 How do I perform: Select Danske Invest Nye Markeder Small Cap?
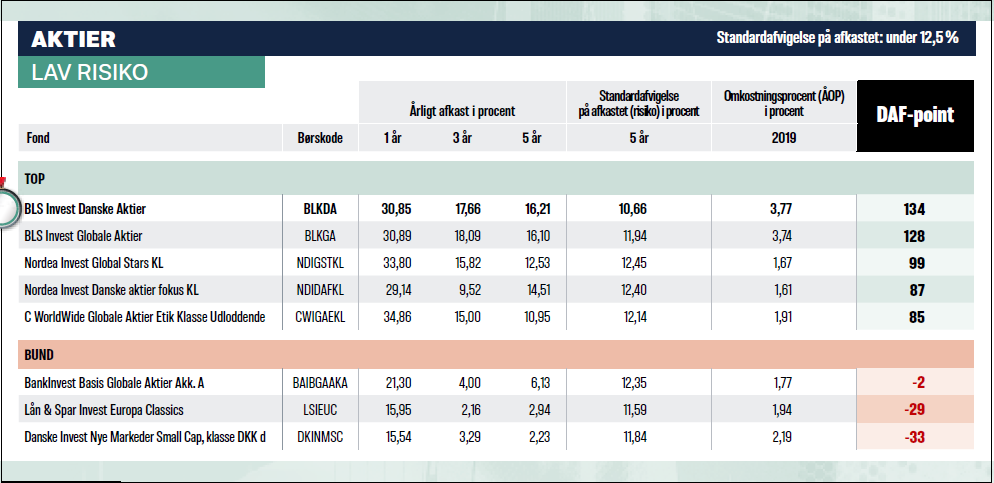tap(145, 437)
